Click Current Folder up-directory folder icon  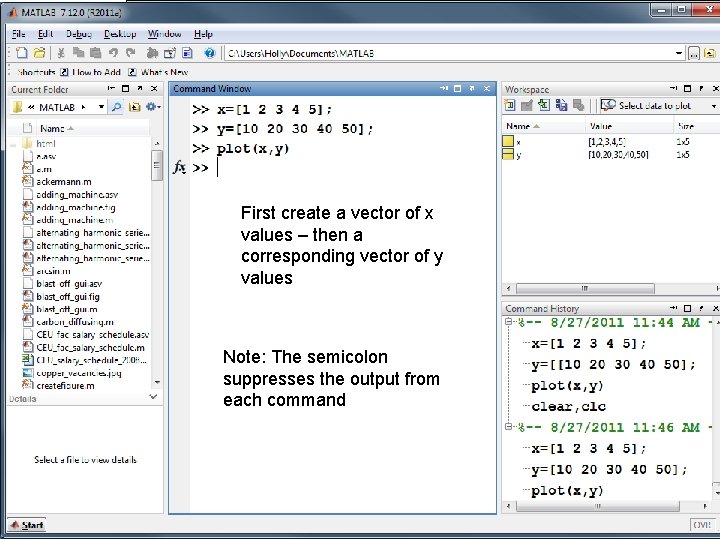(134, 107)
